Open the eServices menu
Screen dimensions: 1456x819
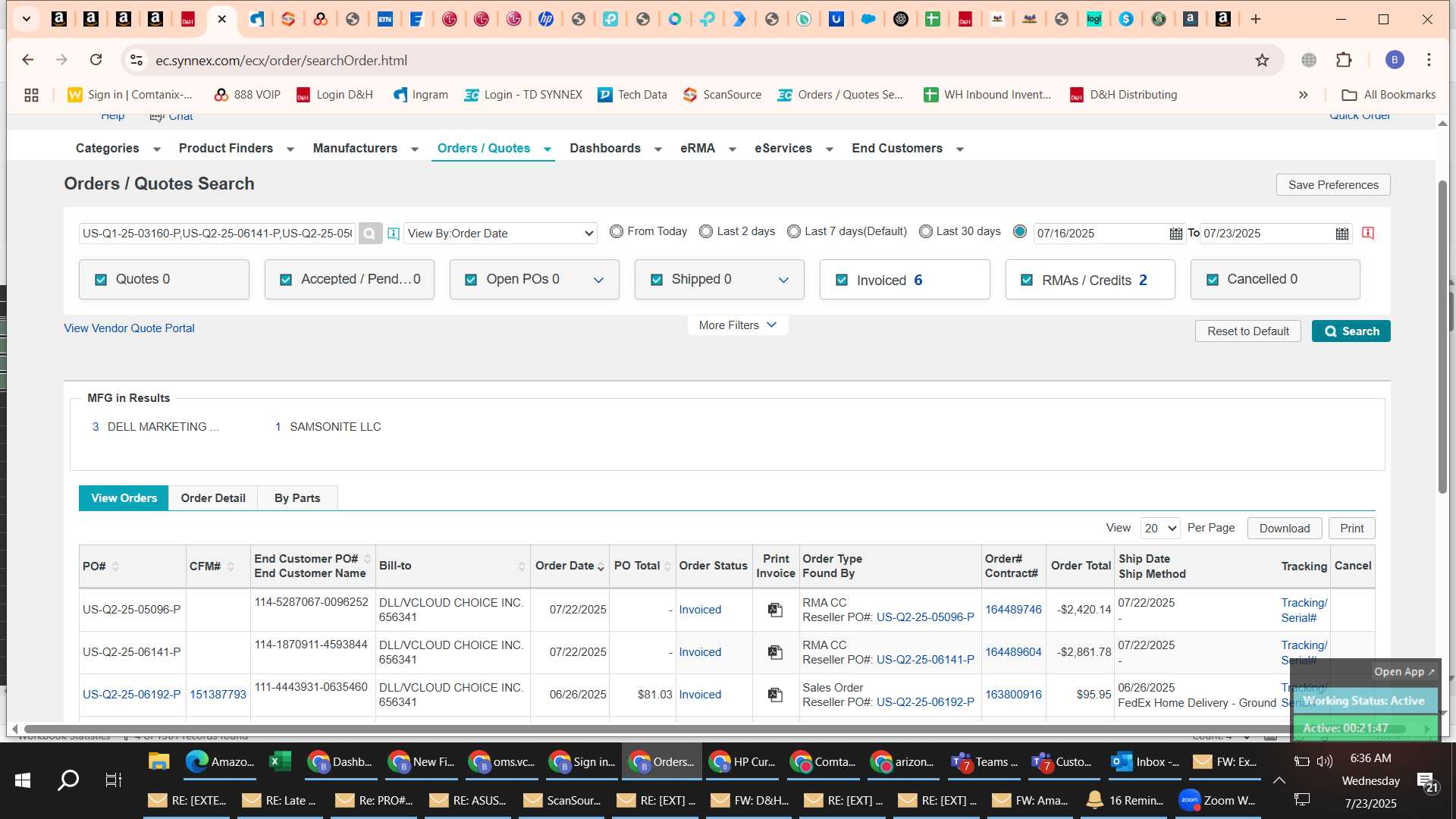click(x=783, y=149)
